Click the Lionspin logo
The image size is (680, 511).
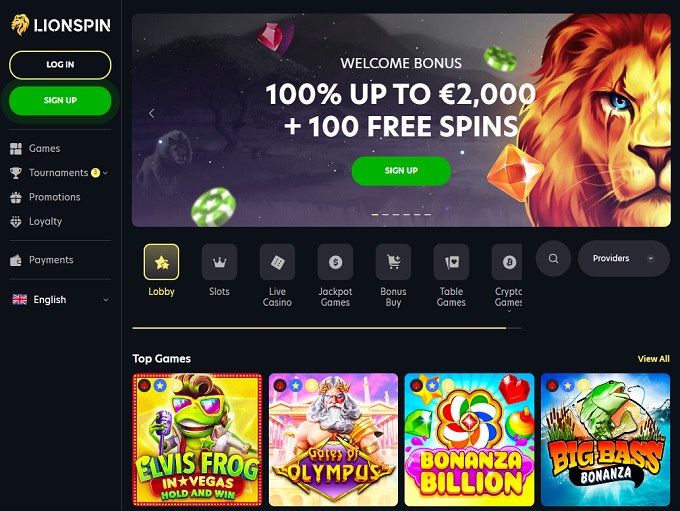[61, 25]
